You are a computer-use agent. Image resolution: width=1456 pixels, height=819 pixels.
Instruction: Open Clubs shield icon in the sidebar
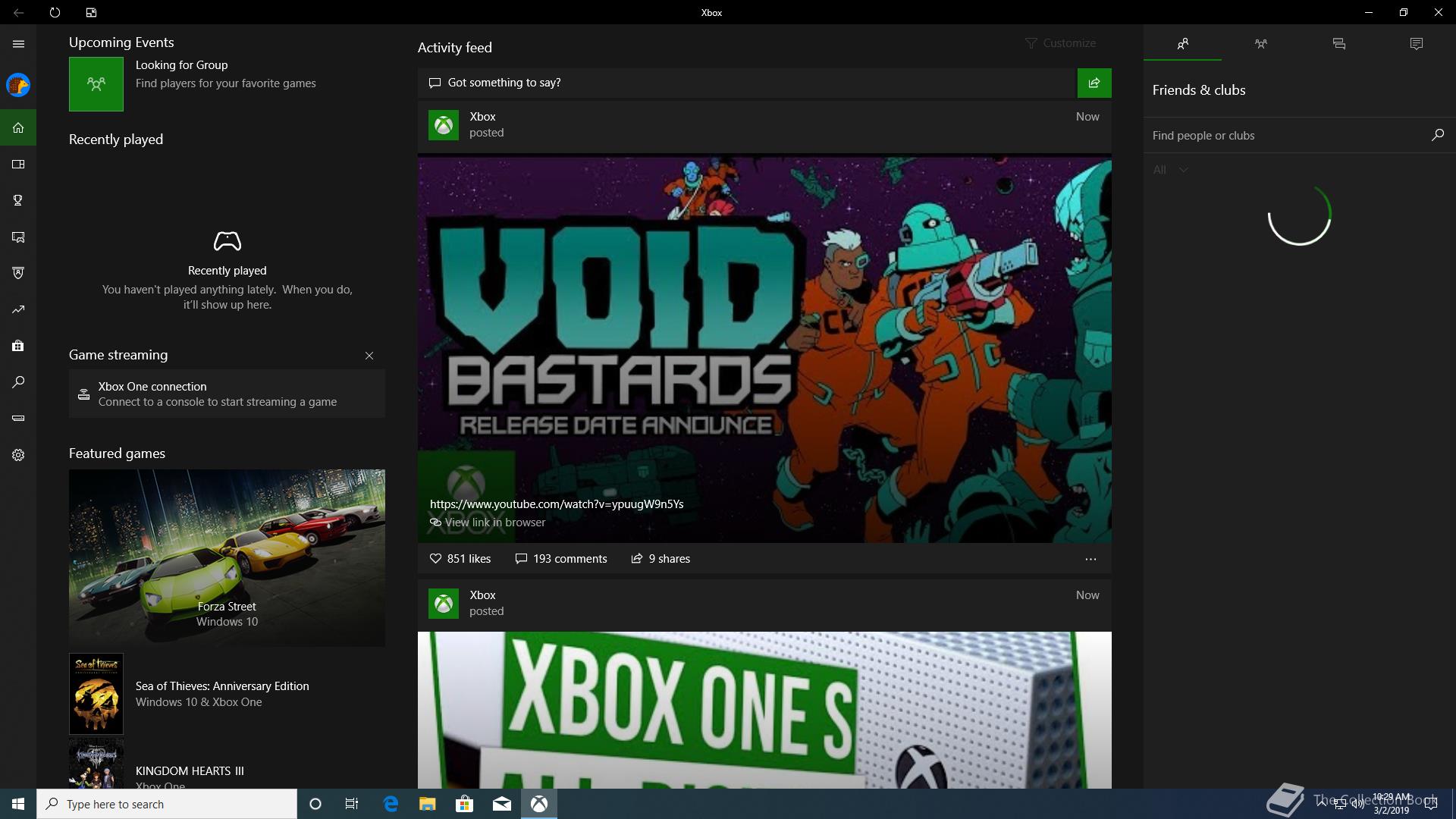click(18, 273)
